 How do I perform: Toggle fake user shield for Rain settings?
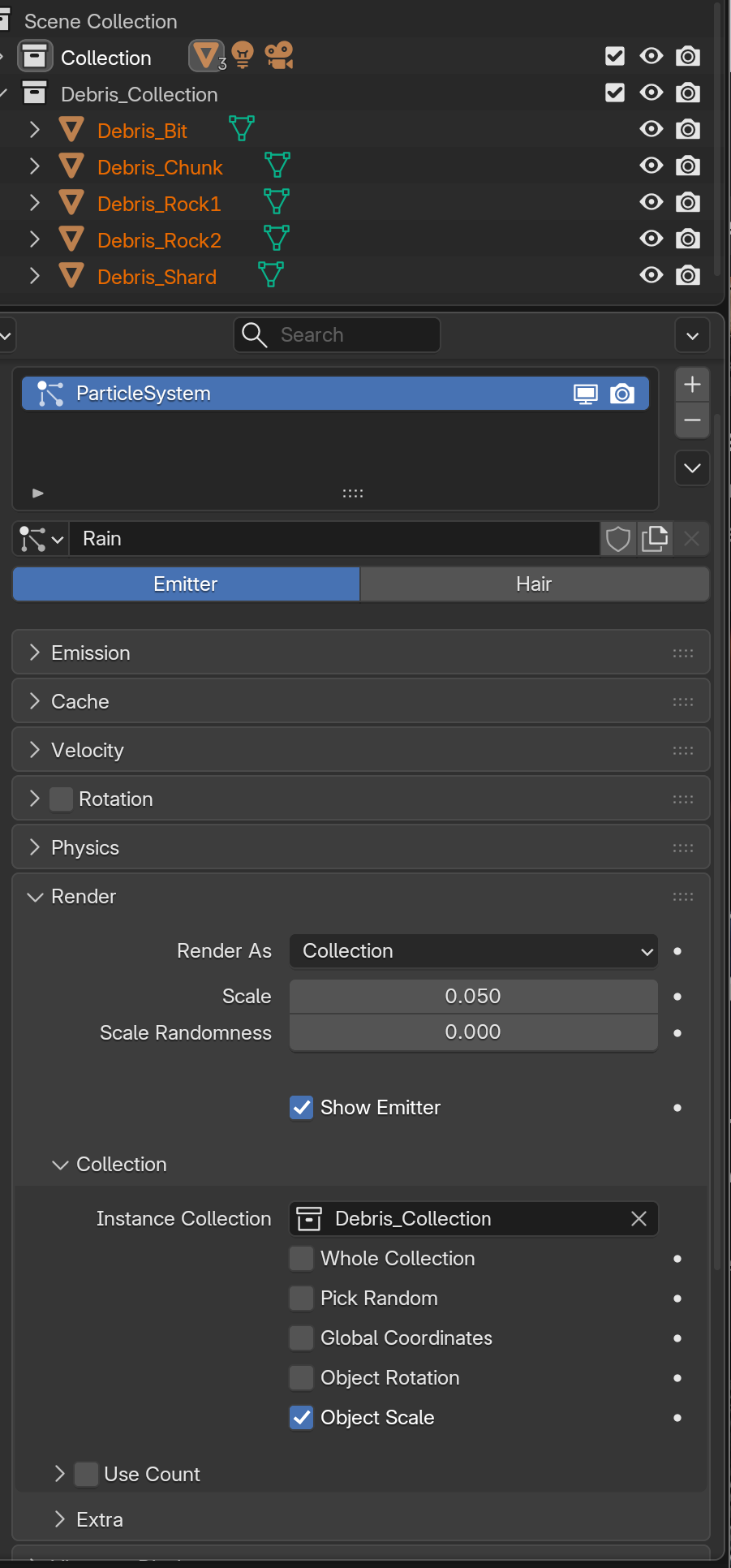pyautogui.click(x=618, y=539)
